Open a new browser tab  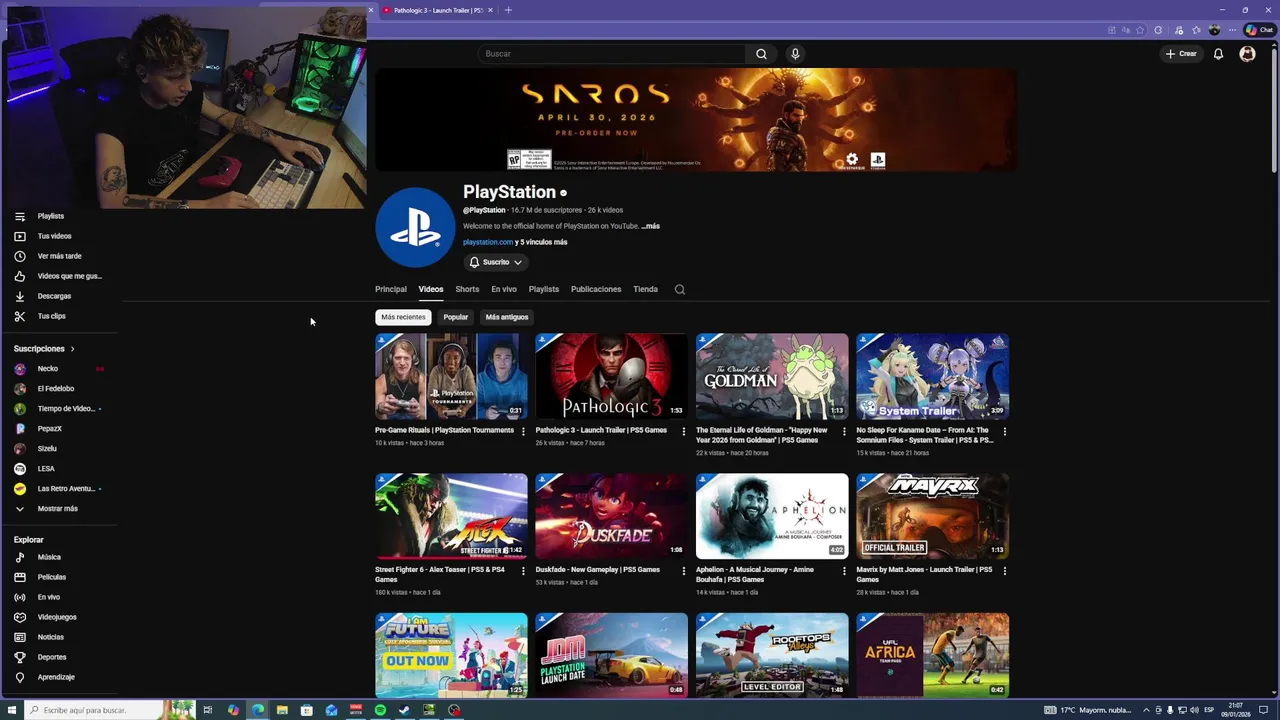pos(508,10)
